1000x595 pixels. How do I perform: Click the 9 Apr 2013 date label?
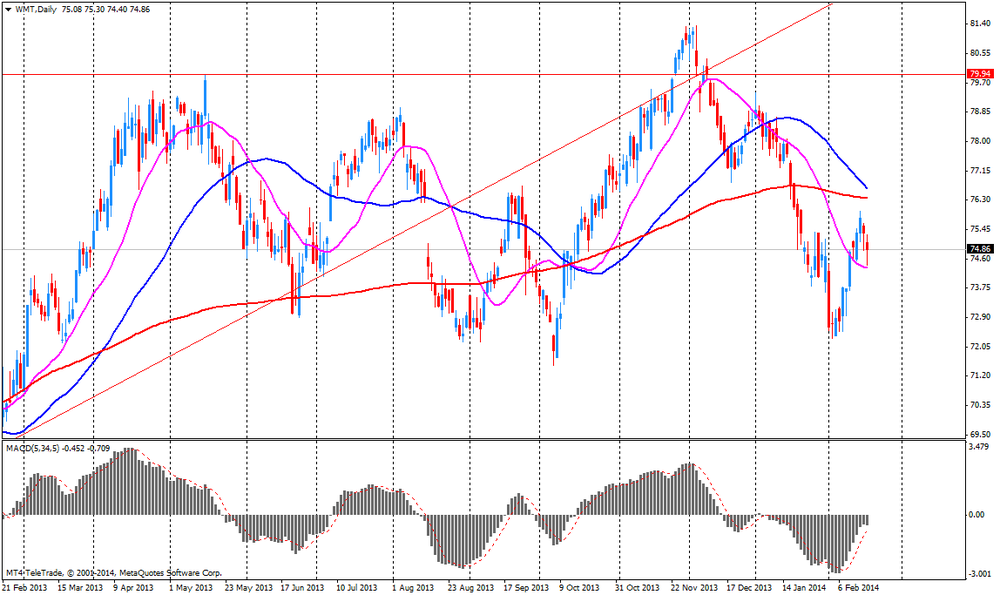(133, 587)
